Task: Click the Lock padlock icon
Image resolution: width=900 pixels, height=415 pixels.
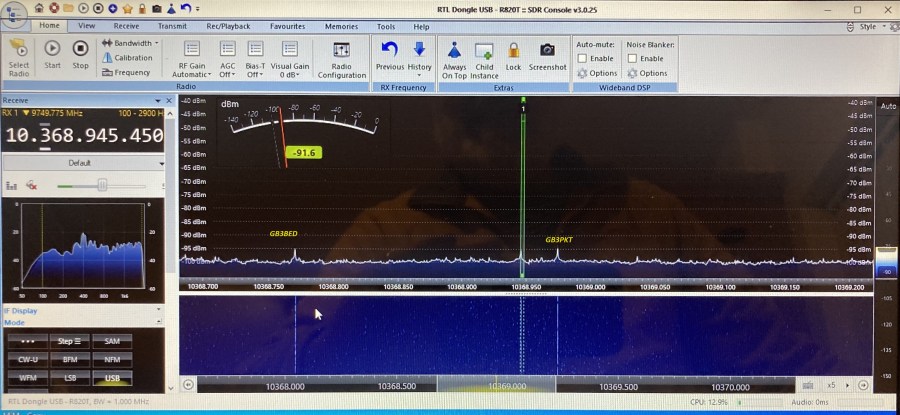Action: coord(513,54)
